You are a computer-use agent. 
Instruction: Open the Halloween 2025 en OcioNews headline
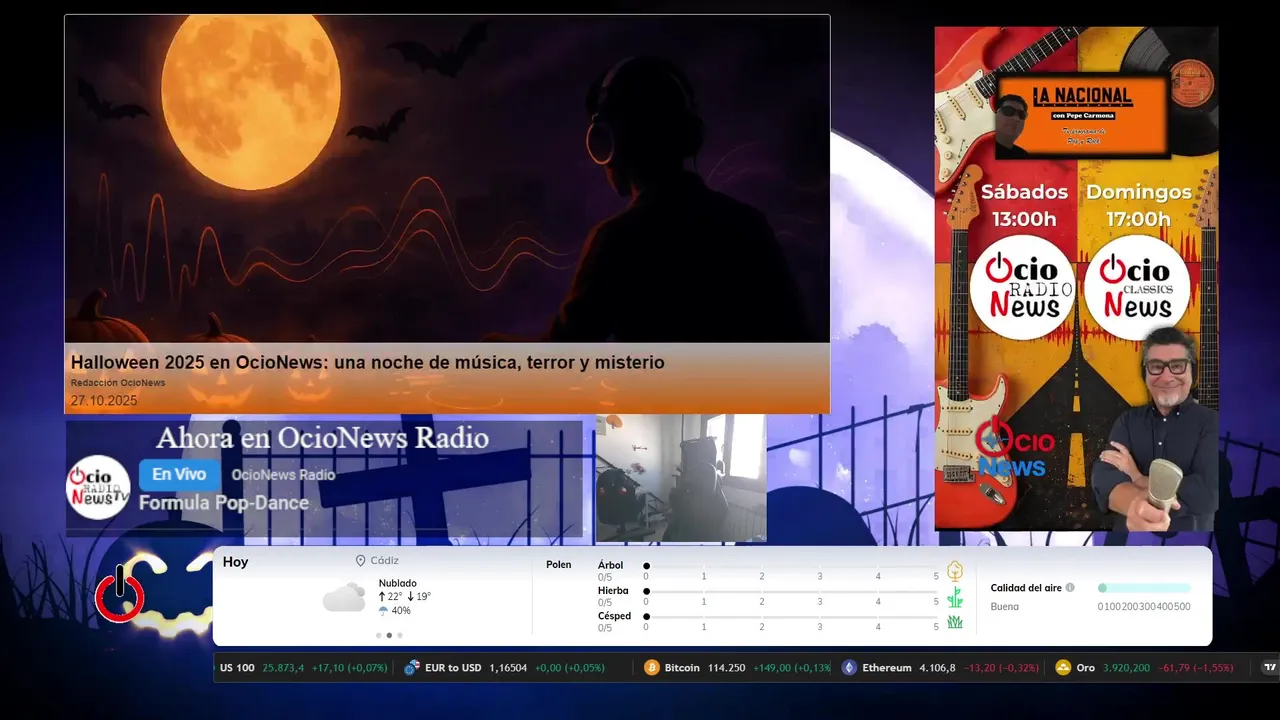click(368, 362)
